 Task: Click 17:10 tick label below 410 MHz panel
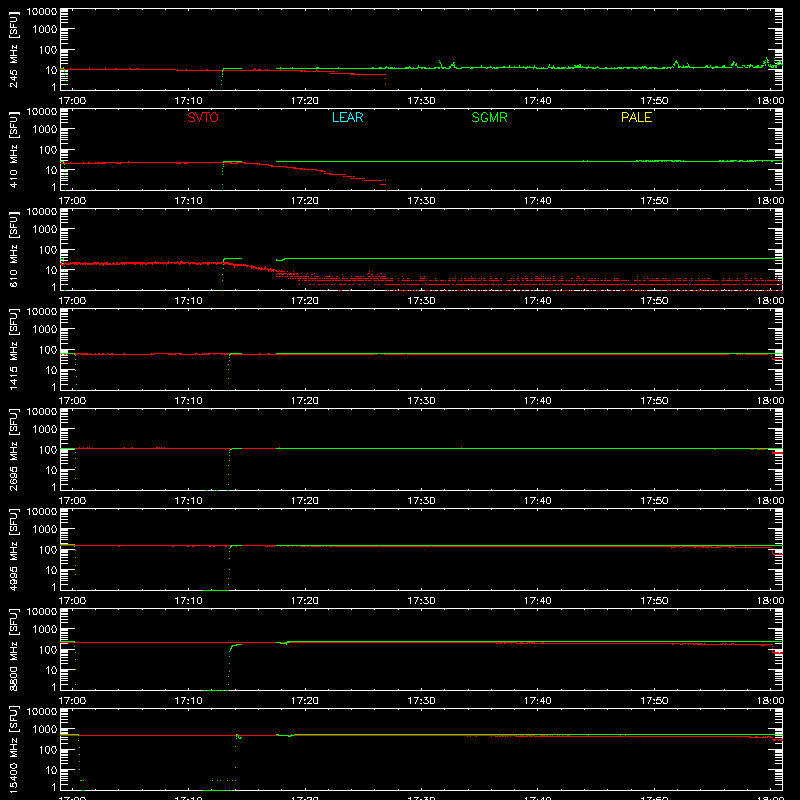pyautogui.click(x=189, y=201)
